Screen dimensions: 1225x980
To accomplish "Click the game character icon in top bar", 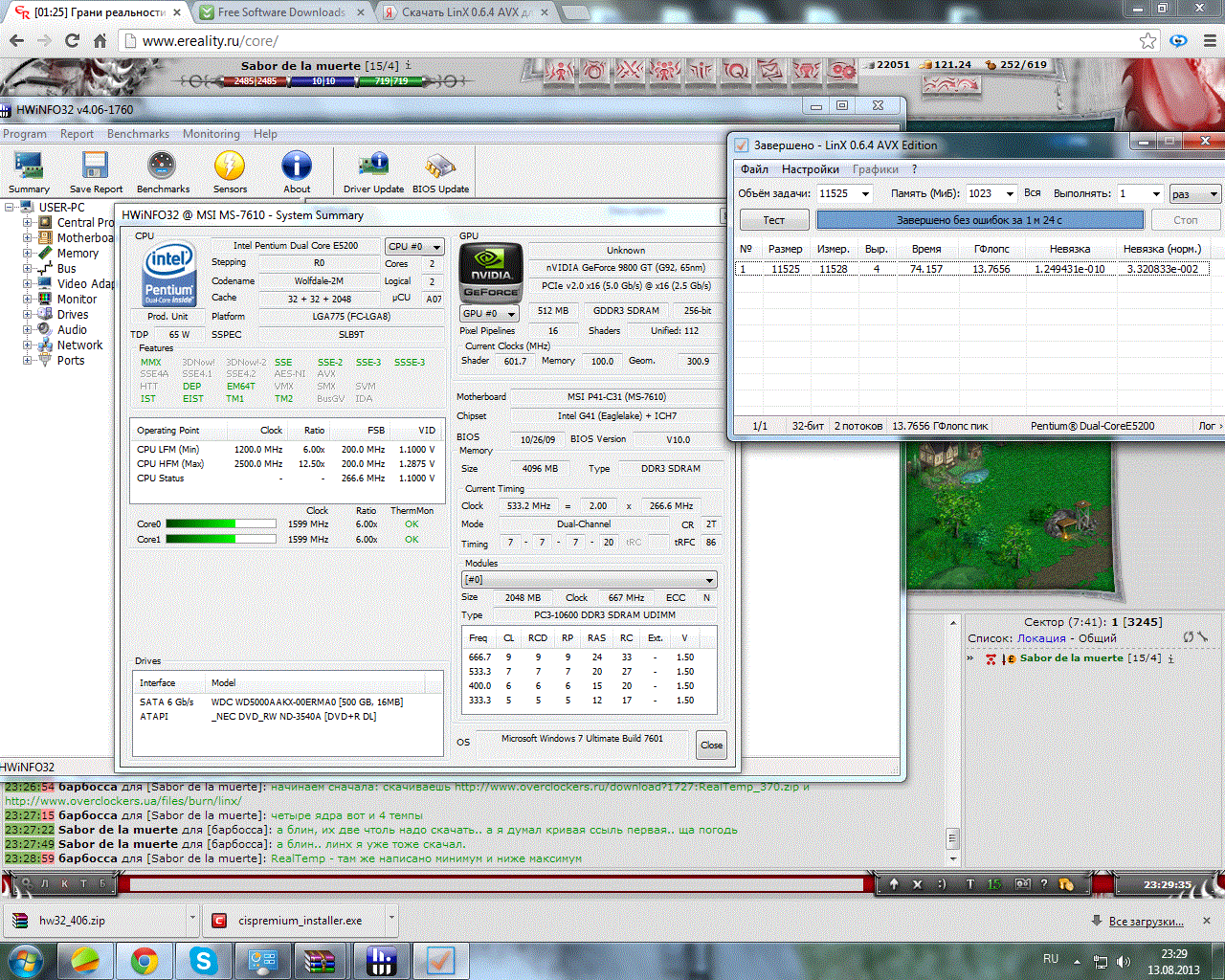I will coord(559,71).
